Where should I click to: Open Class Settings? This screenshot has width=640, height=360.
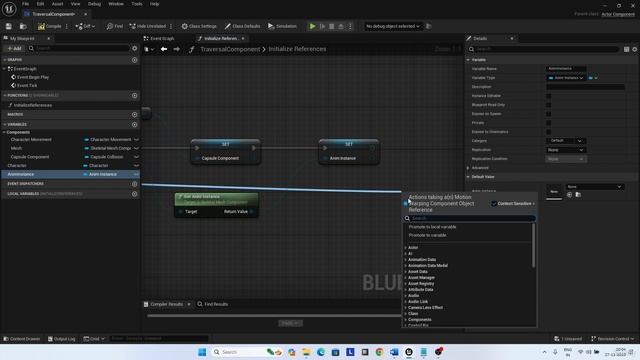199,26
